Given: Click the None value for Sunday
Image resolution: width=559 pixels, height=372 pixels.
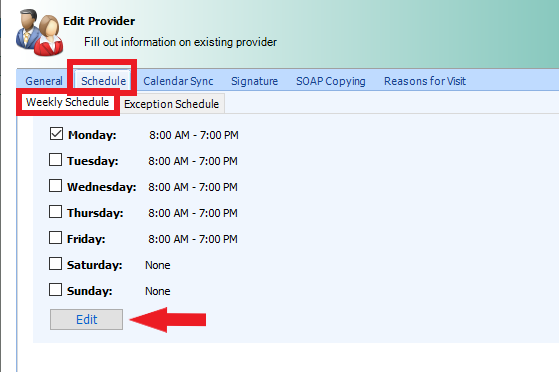Looking at the screenshot, I should pos(158,291).
